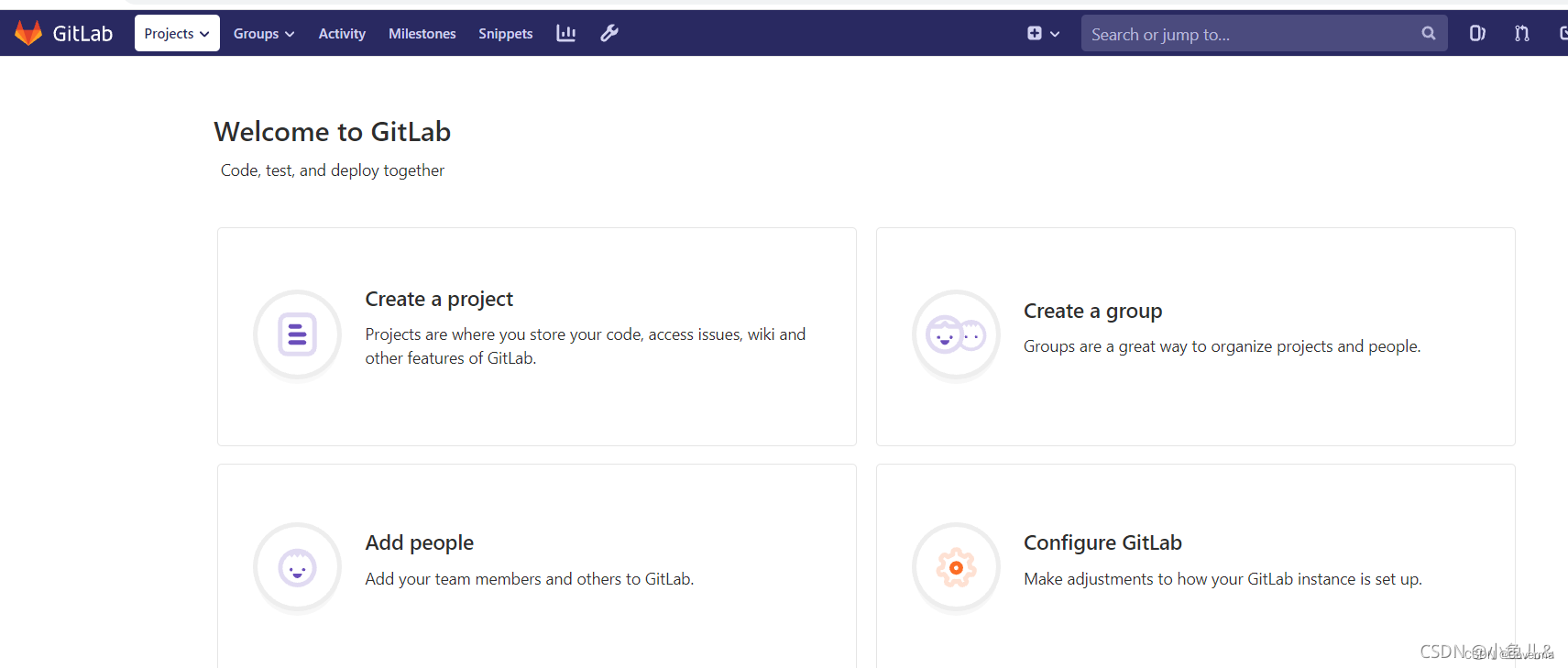Open the issues icon in the navbar

point(1477,33)
